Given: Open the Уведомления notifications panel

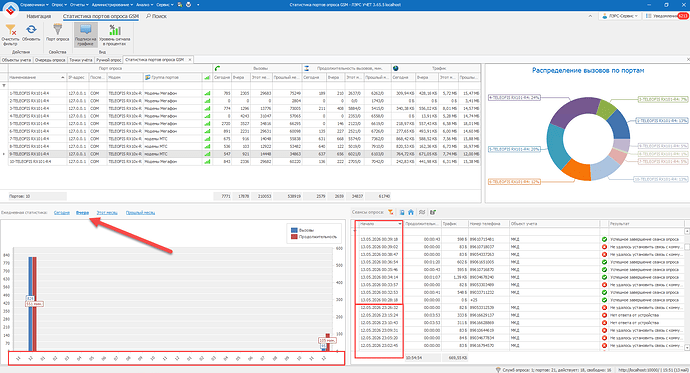Looking at the screenshot, I should click(x=666, y=16).
